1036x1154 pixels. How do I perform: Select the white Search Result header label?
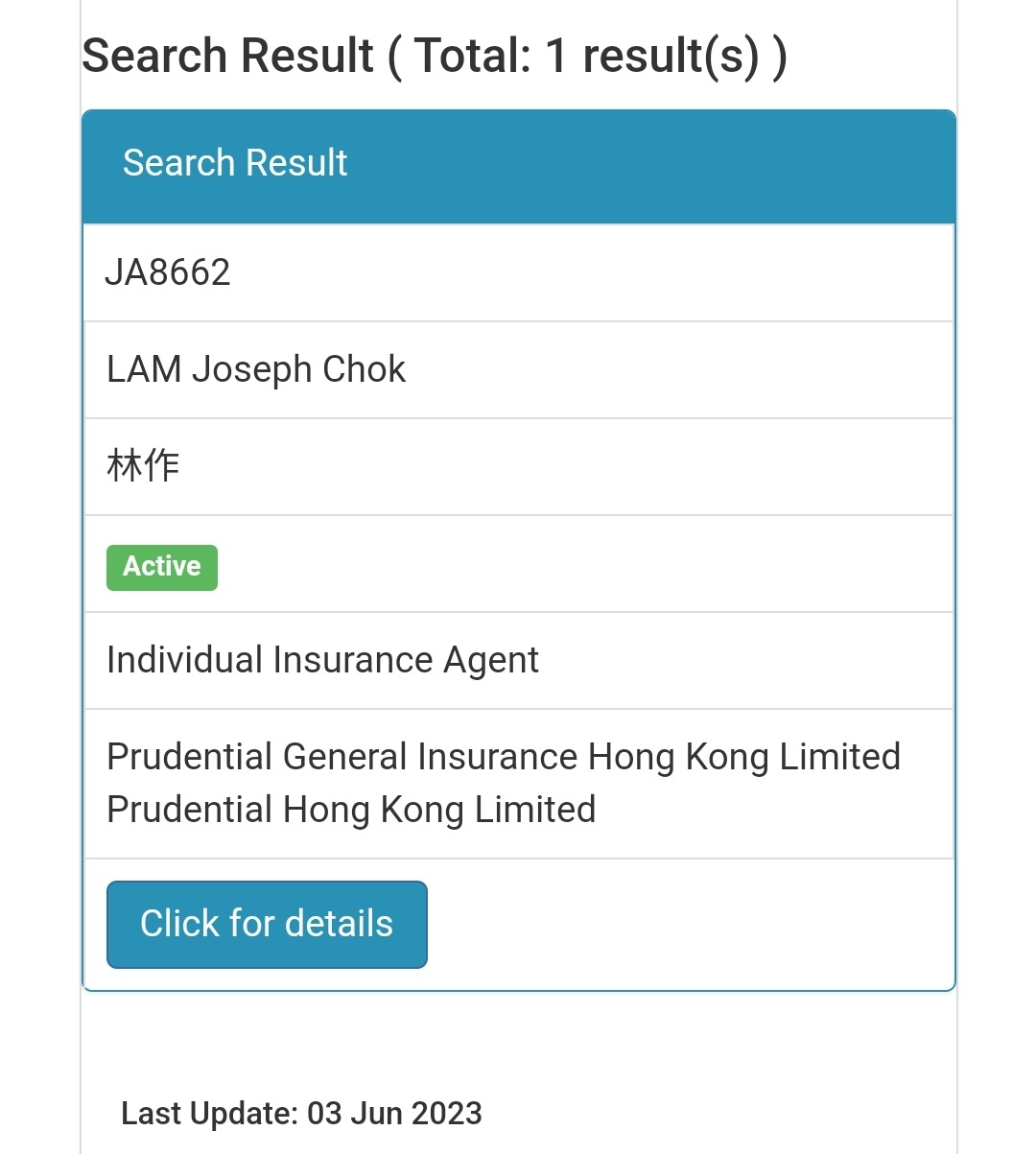coord(235,163)
